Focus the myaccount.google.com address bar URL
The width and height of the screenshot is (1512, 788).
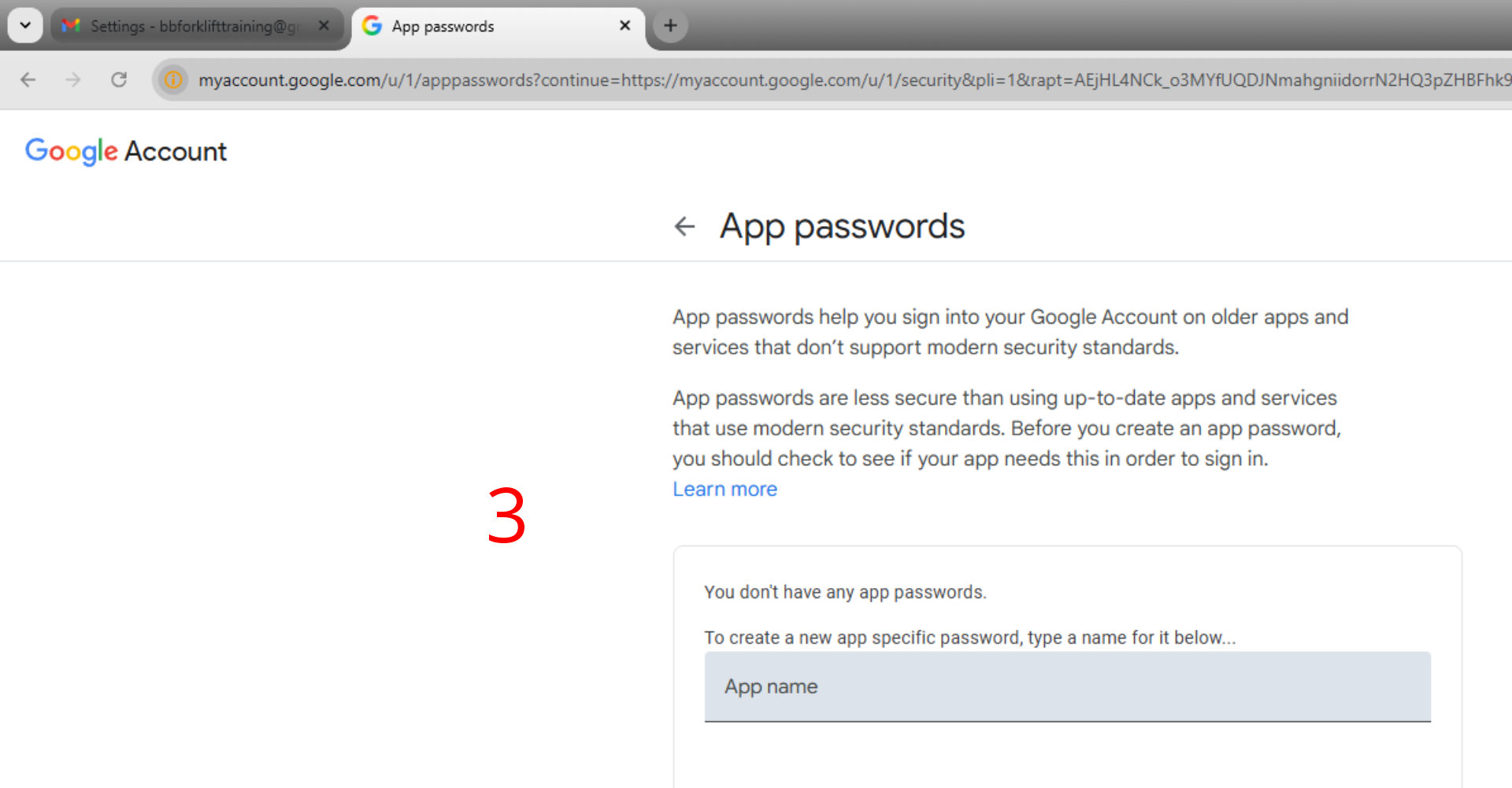point(787,80)
